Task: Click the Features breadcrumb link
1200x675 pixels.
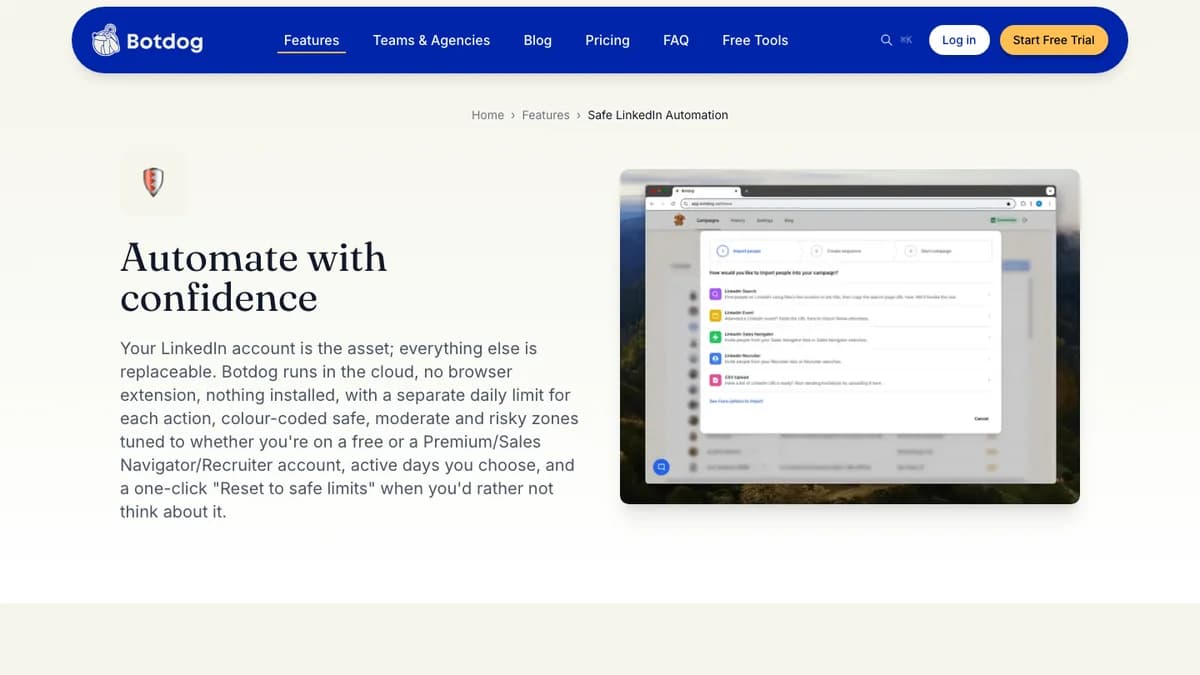Action: (x=546, y=115)
